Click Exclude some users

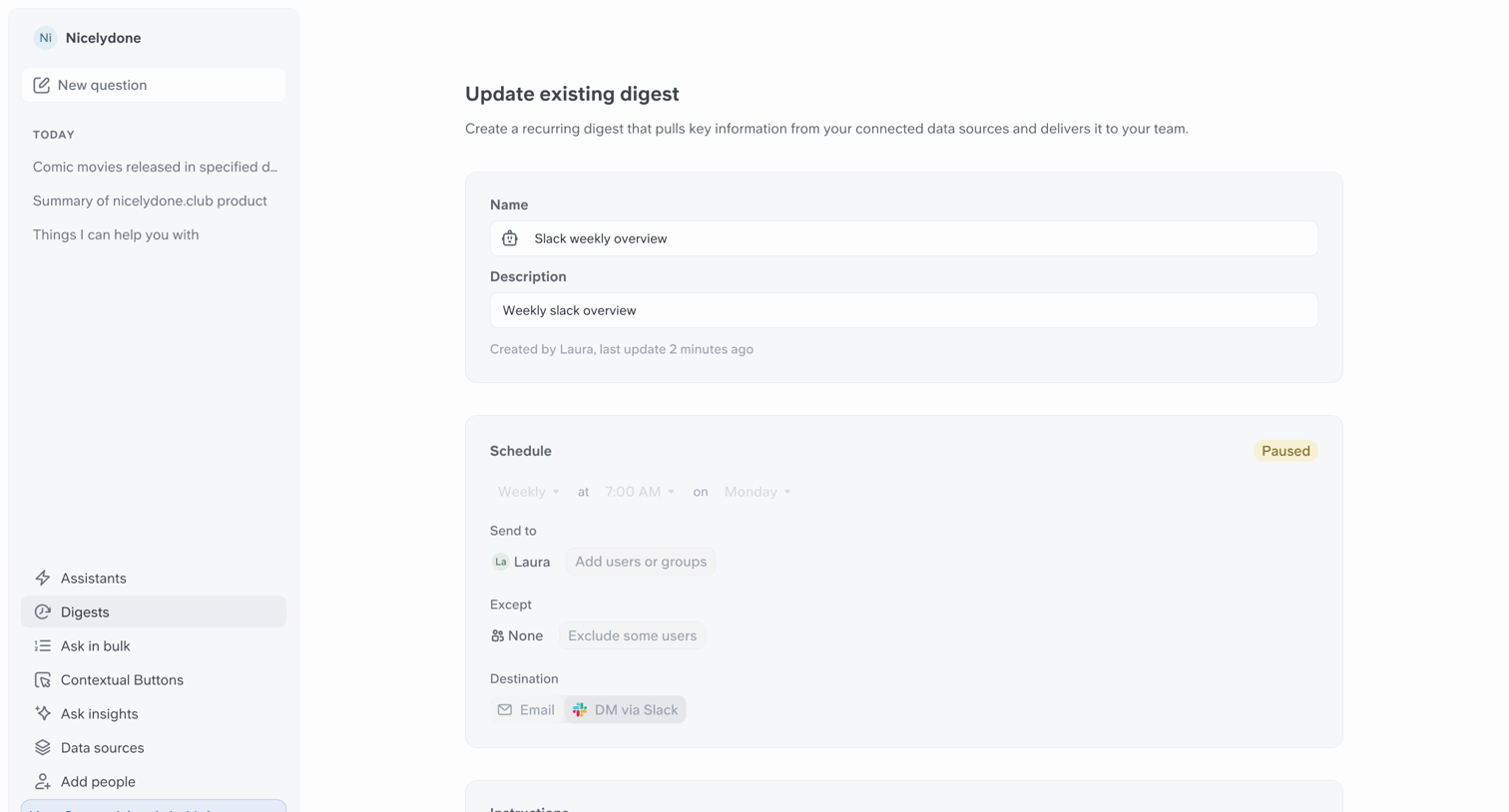(x=633, y=635)
